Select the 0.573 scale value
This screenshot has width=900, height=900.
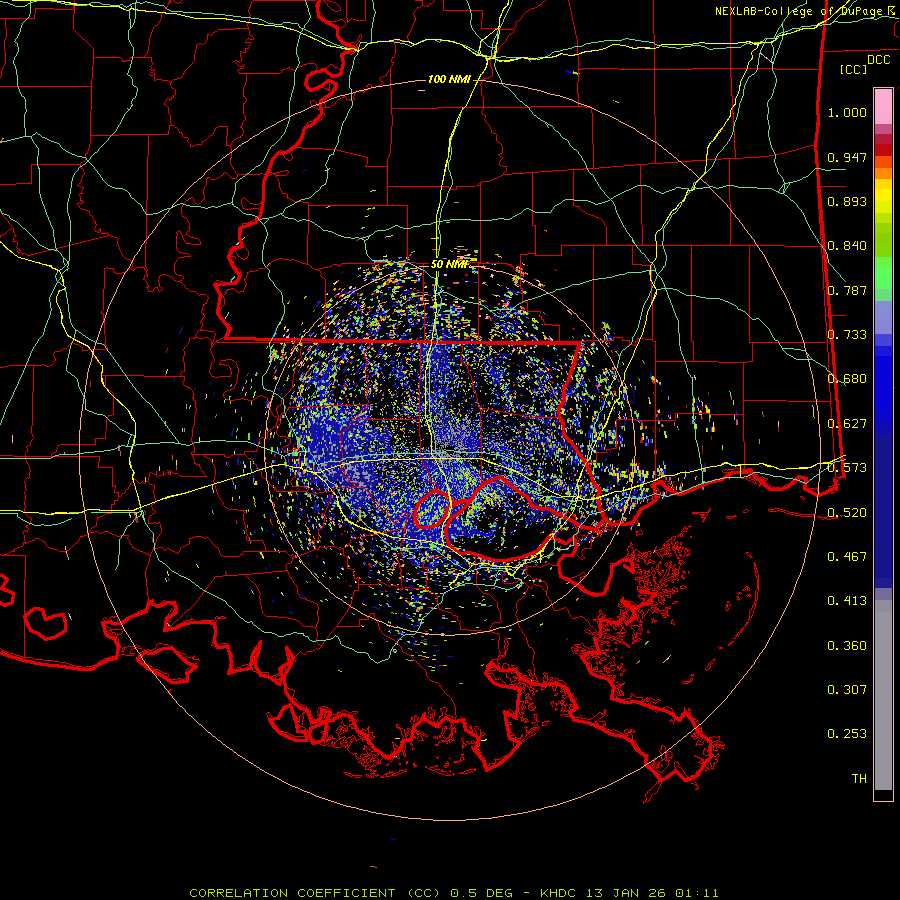(x=847, y=468)
